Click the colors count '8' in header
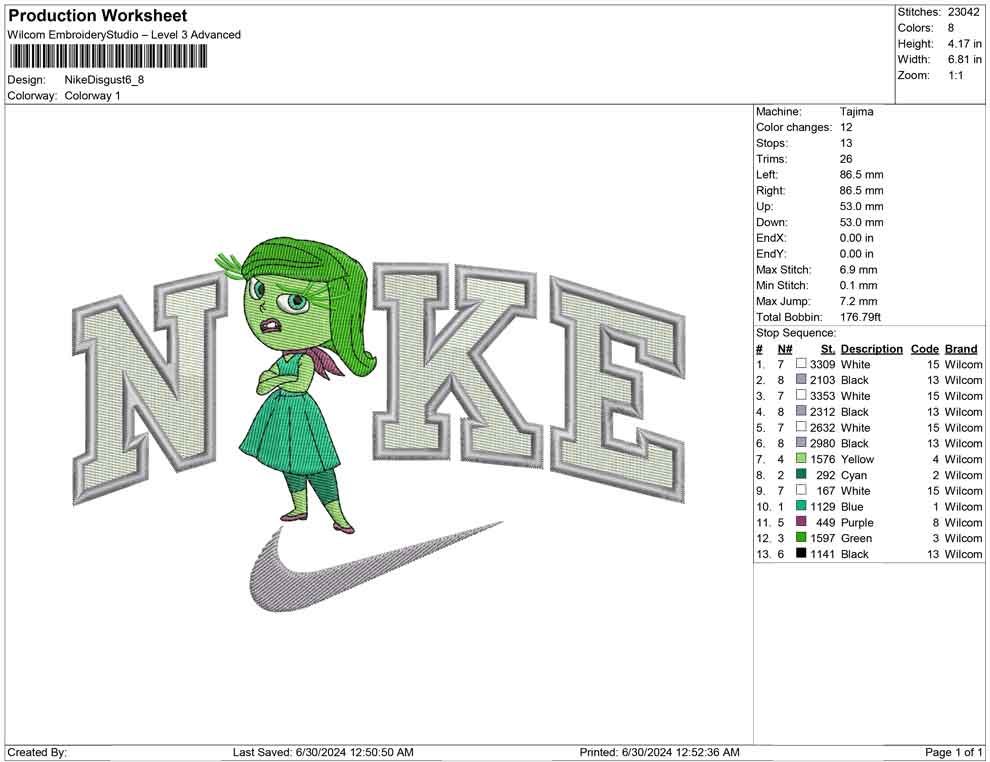The image size is (990, 762). click(951, 28)
